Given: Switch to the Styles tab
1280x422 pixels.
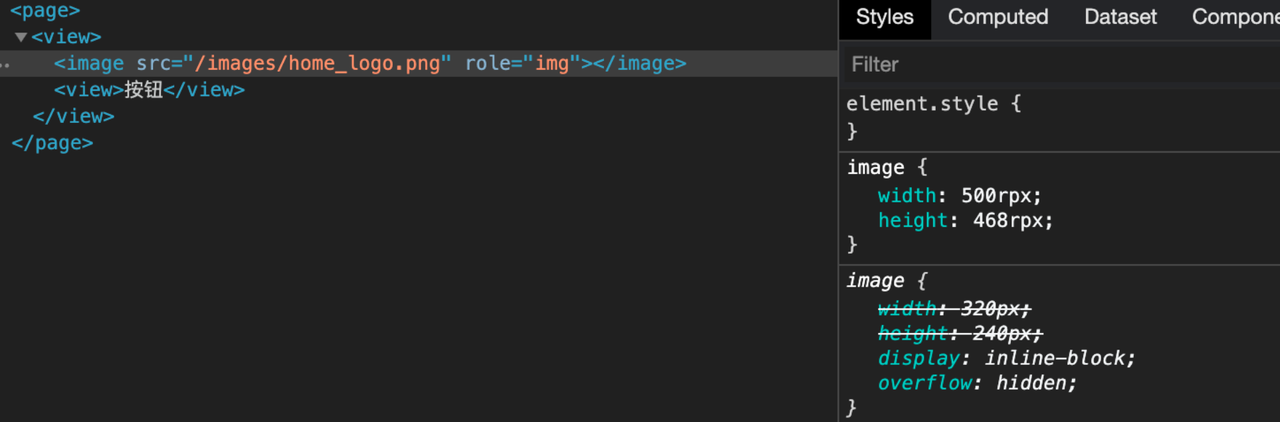Looking at the screenshot, I should (885, 17).
